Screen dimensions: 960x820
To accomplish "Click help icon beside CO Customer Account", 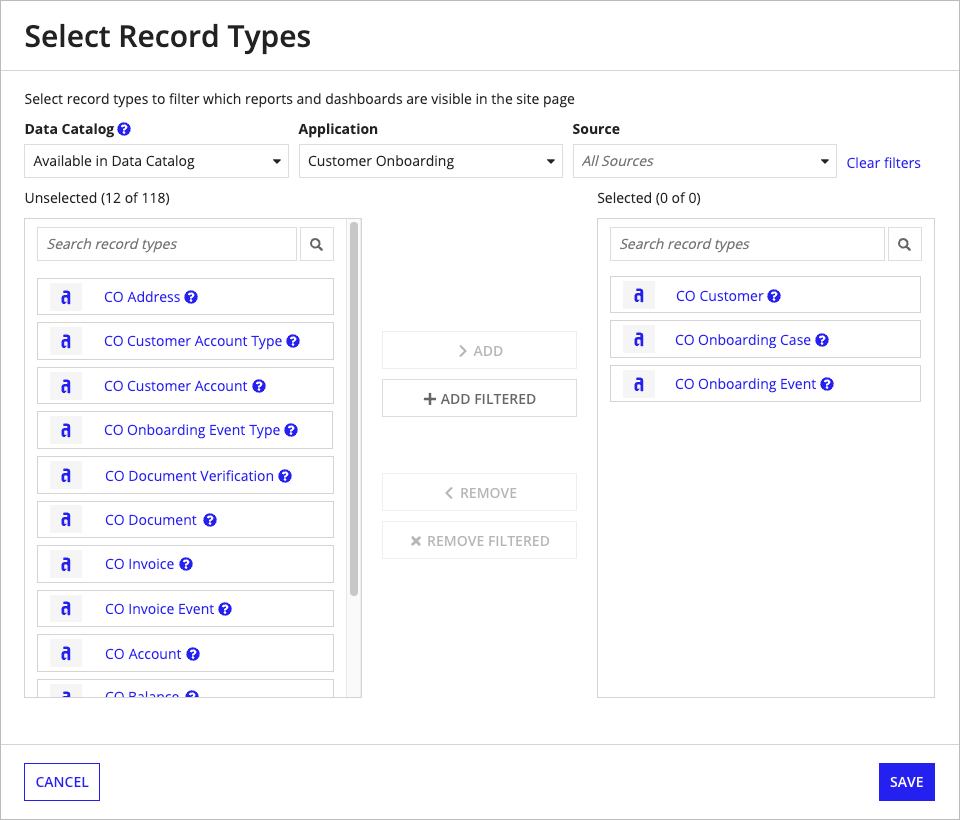I will 259,386.
